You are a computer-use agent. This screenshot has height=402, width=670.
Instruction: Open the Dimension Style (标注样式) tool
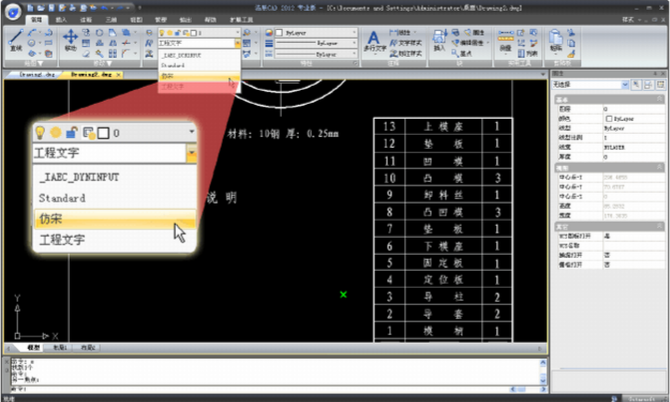coord(406,53)
